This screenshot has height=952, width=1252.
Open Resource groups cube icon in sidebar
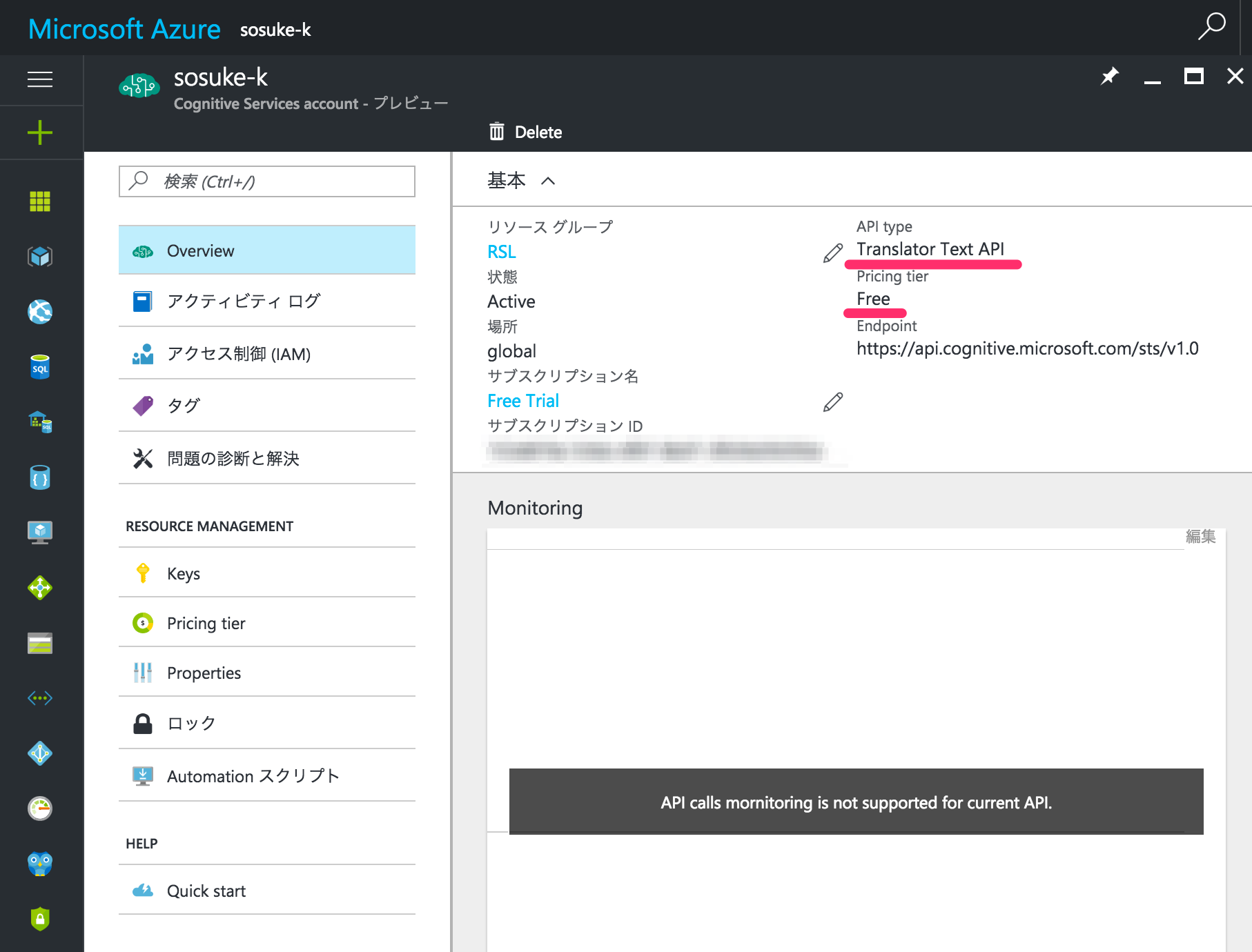(40, 257)
